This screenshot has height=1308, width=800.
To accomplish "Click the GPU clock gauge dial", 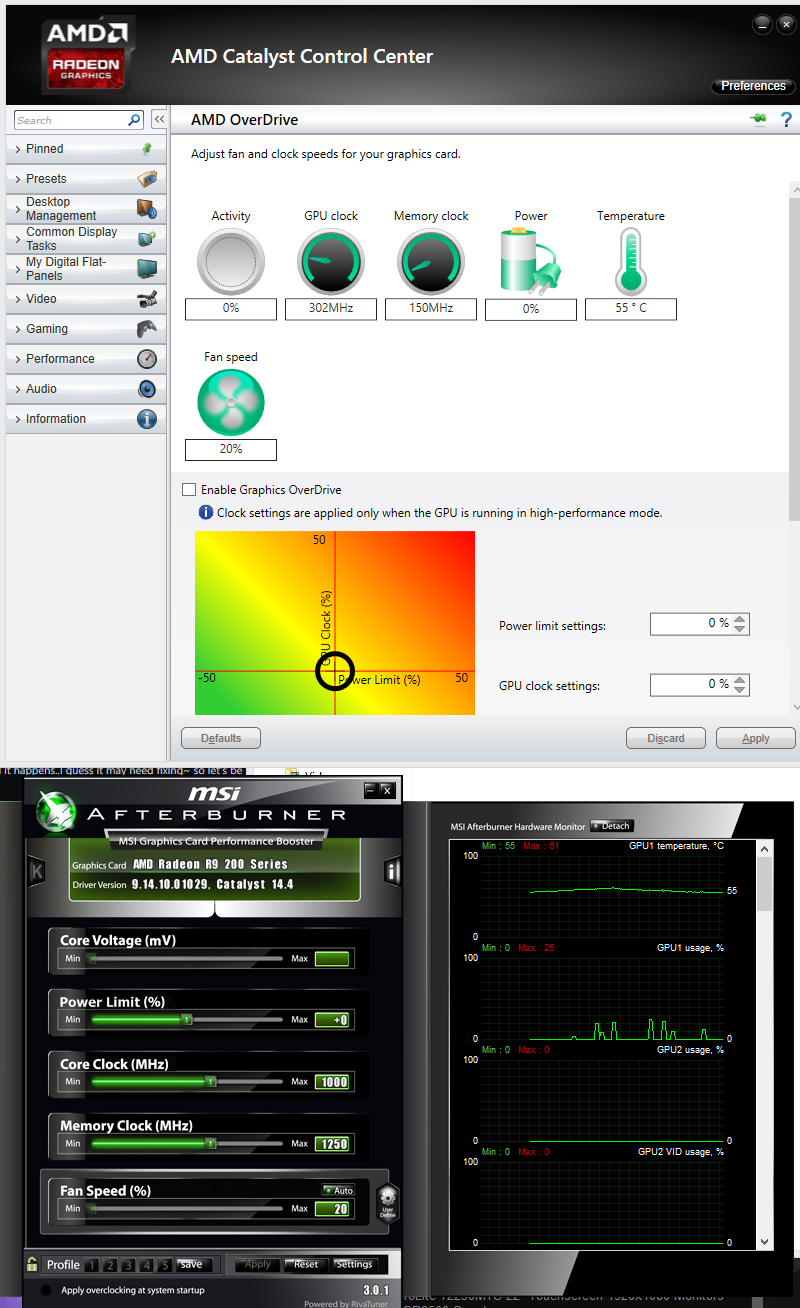I will (x=331, y=262).
